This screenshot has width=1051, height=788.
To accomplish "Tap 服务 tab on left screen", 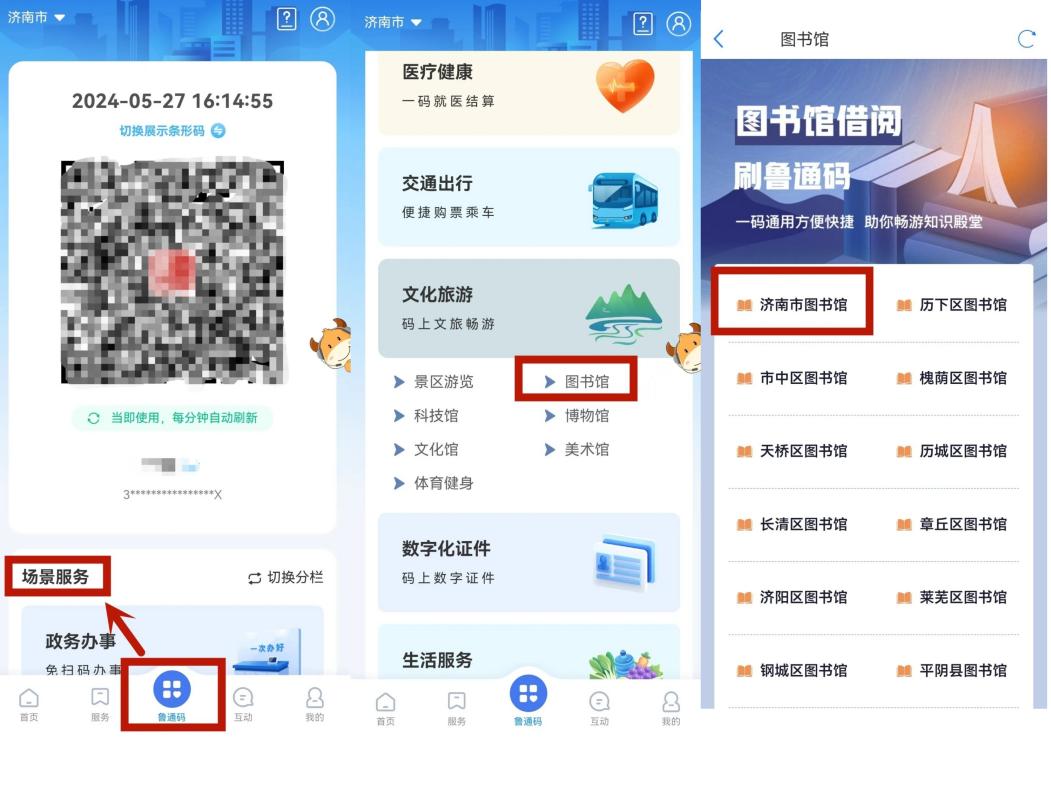I will (x=100, y=705).
